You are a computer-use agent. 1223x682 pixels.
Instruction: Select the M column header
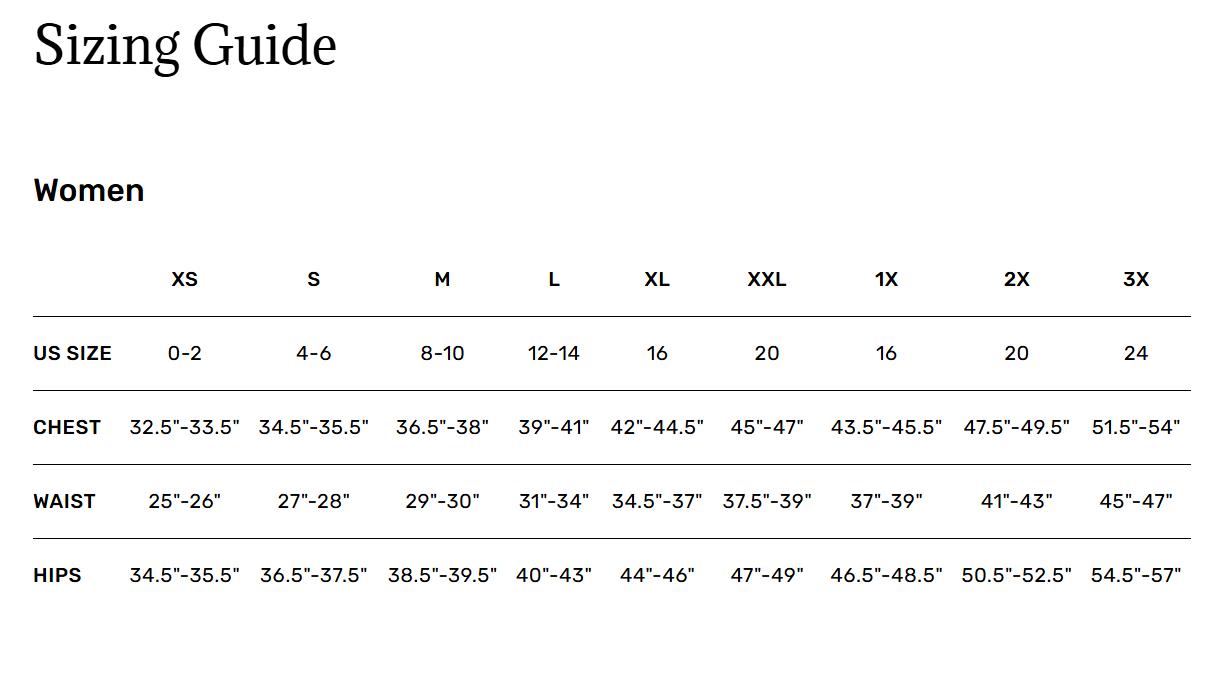tap(442, 279)
